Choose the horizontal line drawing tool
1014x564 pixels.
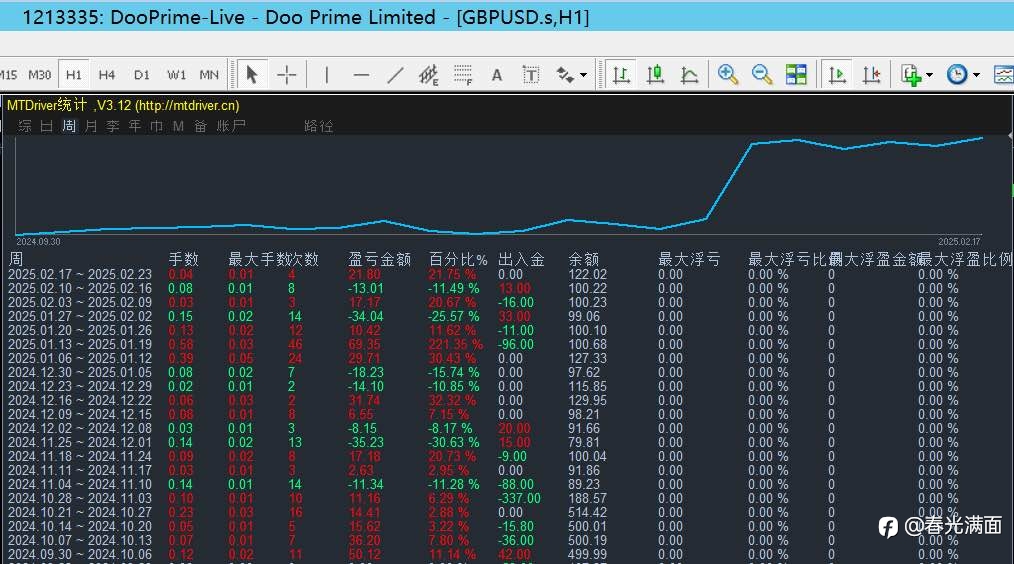[x=361, y=75]
